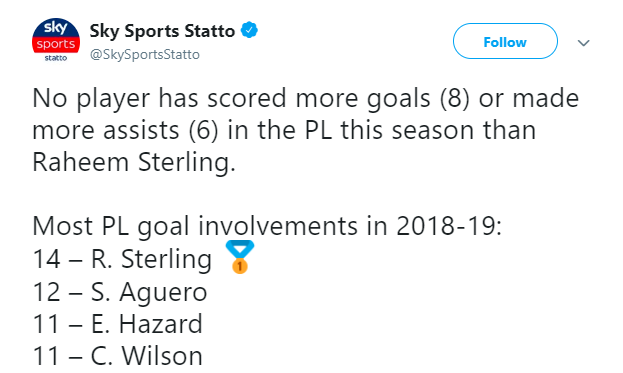
Task: Select the '11 – C. Wilson' list entry
Action: click(118, 356)
